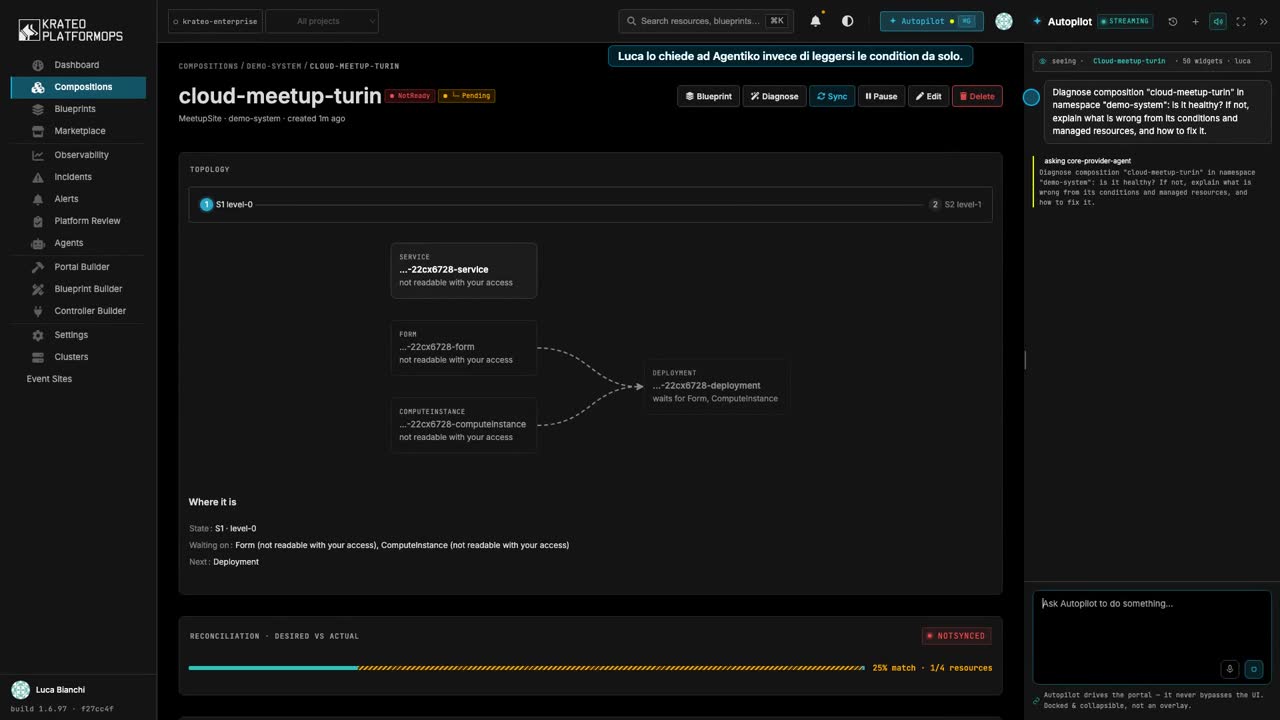Click the Blueprint Builder tools icon
This screenshot has width=1280, height=720.
tap(38, 289)
